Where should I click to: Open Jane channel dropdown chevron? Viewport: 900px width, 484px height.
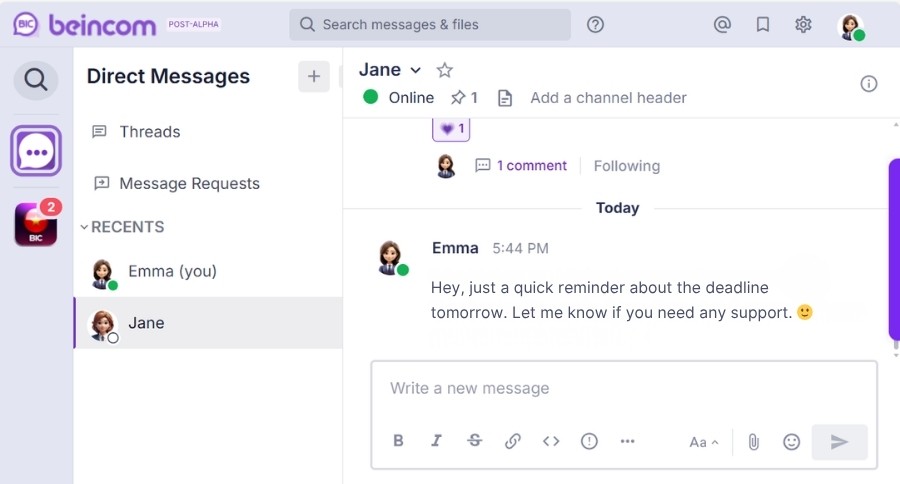pos(416,71)
